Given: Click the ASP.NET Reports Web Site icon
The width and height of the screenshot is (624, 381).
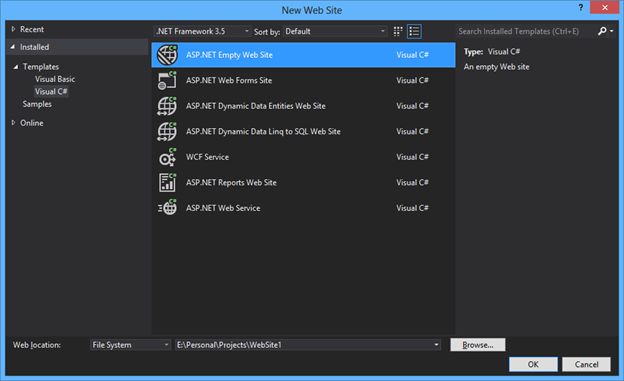Looking at the screenshot, I should pos(167,183).
